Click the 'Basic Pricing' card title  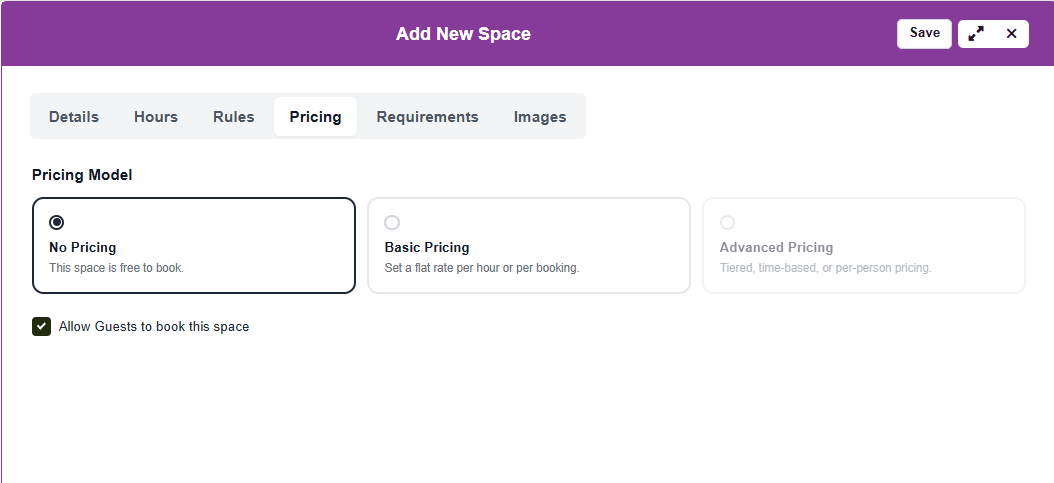(x=427, y=247)
